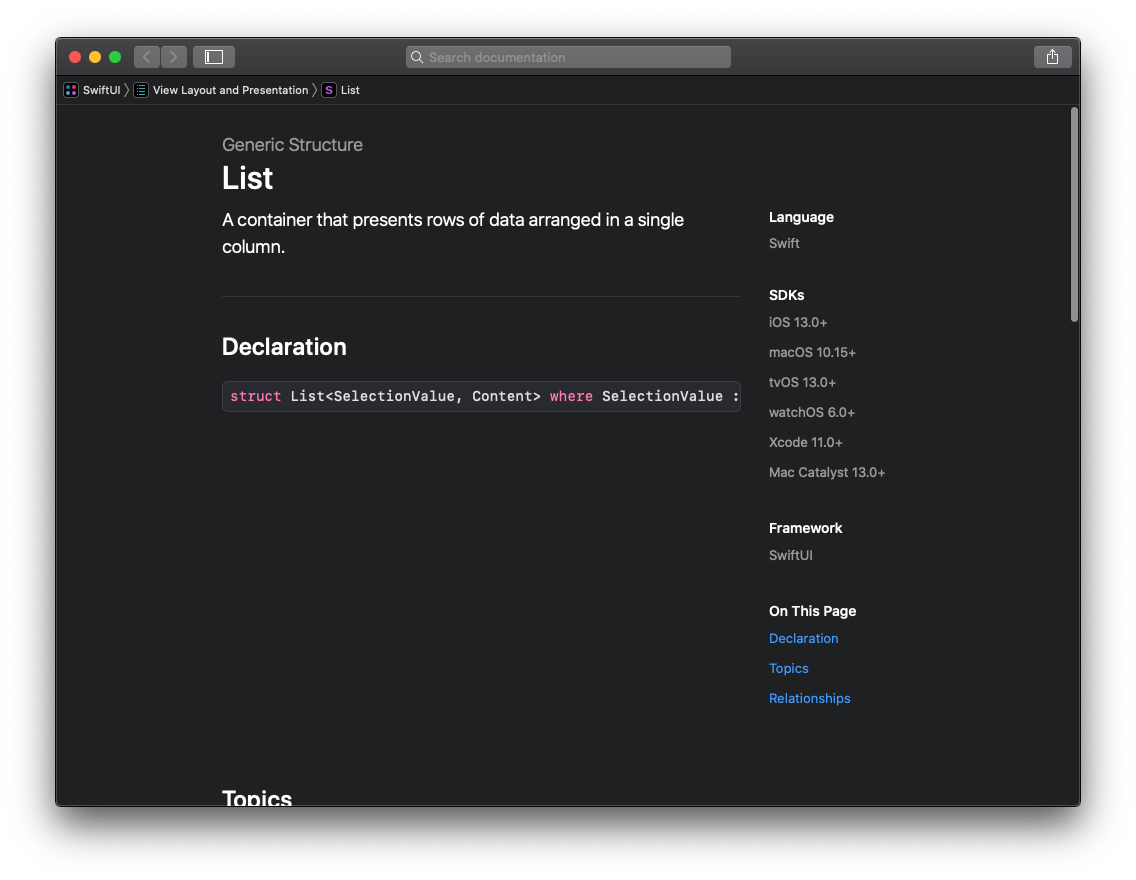Go back with the left arrow button

point(147,56)
